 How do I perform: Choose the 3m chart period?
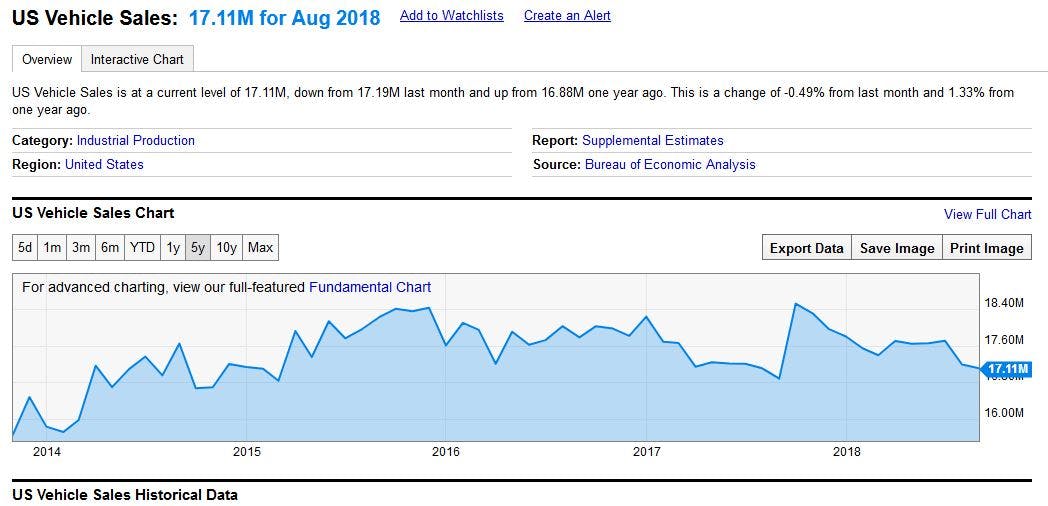81,247
